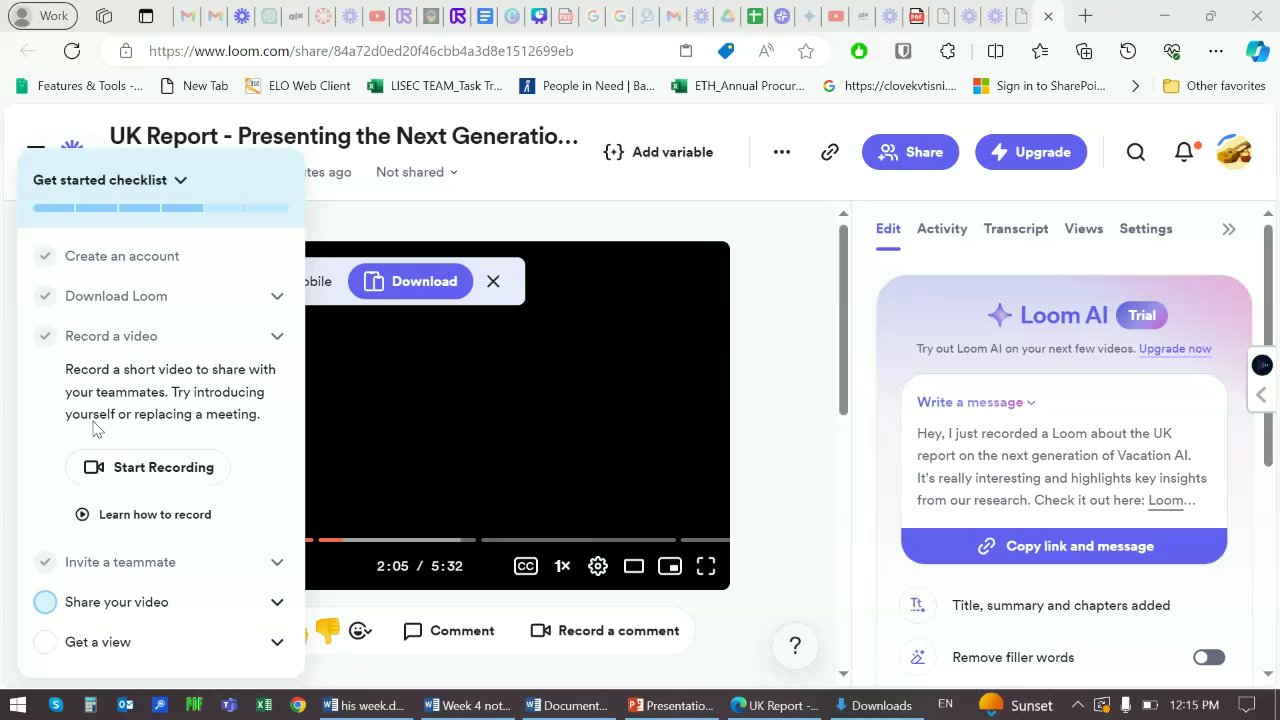This screenshot has width=1280, height=720.
Task: Copy the video link with the chain icon
Action: pos(829,152)
